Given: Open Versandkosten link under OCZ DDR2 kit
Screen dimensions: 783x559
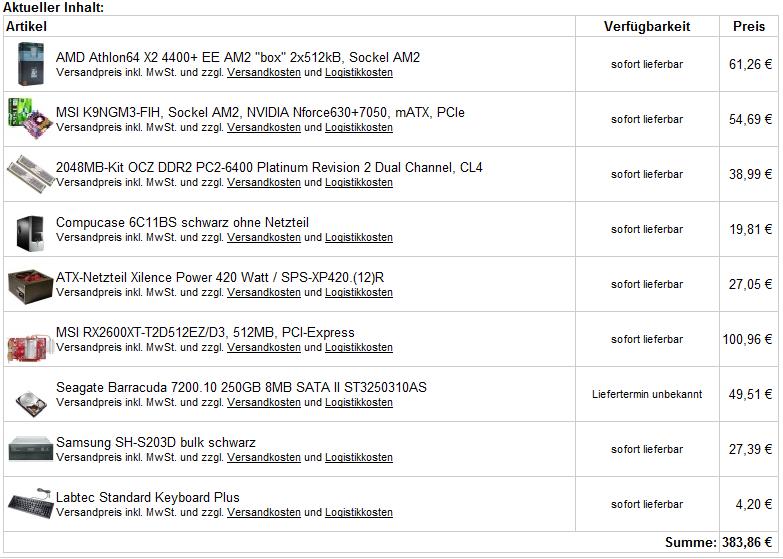Looking at the screenshot, I should [264, 182].
